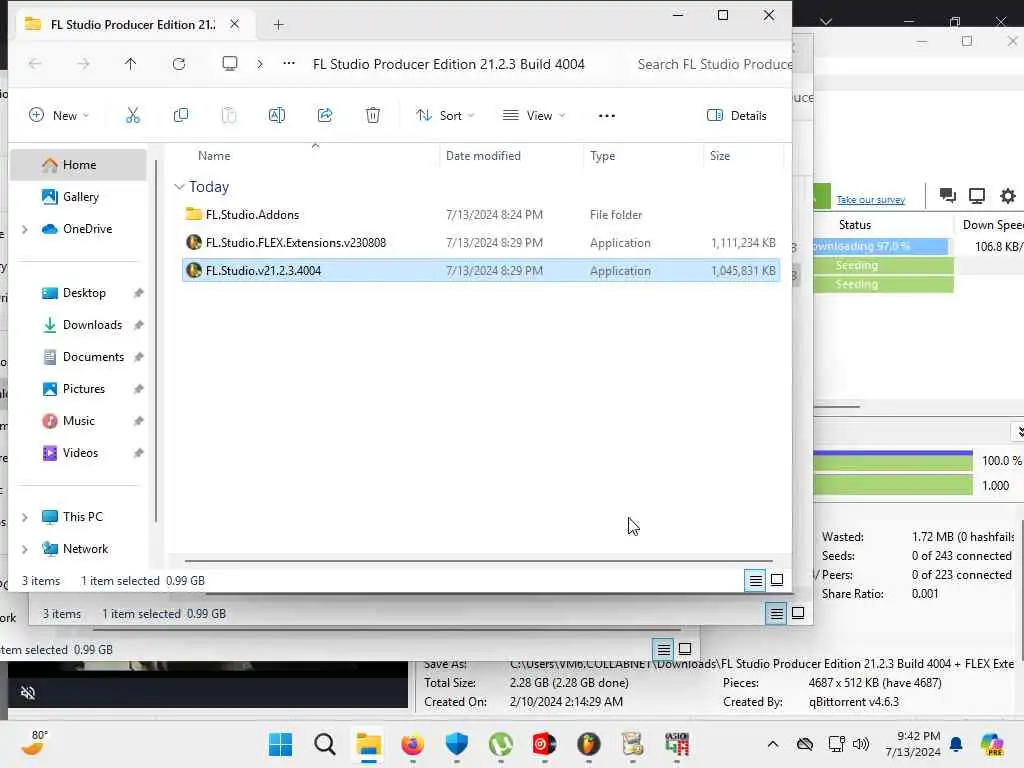This screenshot has height=768, width=1024.
Task: Open Firefox from the taskbar
Action: (x=413, y=744)
